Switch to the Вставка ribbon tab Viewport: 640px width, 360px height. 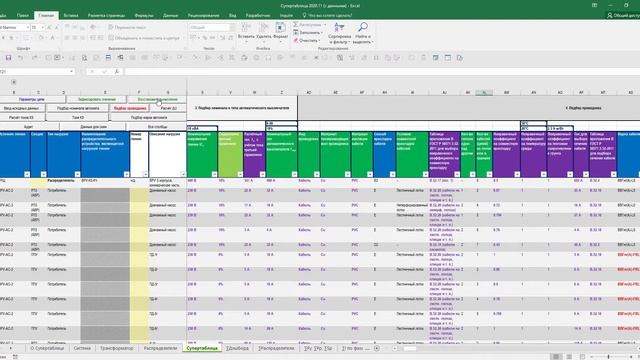(71, 16)
